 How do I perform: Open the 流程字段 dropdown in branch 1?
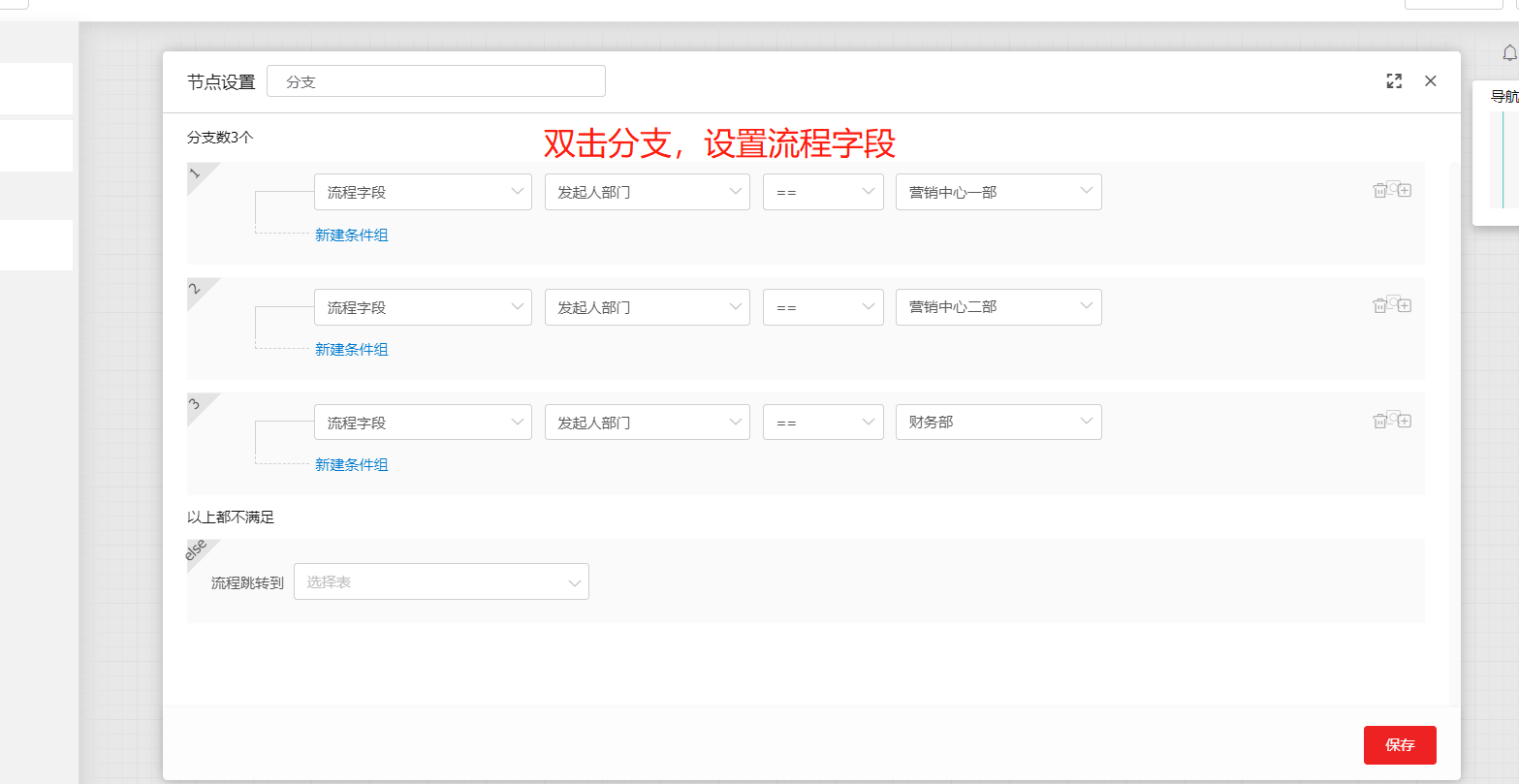[x=423, y=191]
